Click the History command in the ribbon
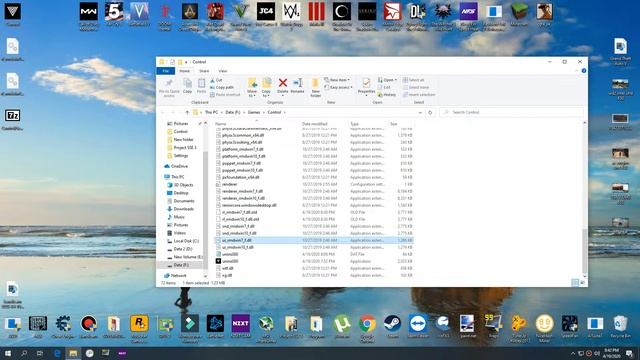This screenshot has height=360, width=640. coord(387,95)
